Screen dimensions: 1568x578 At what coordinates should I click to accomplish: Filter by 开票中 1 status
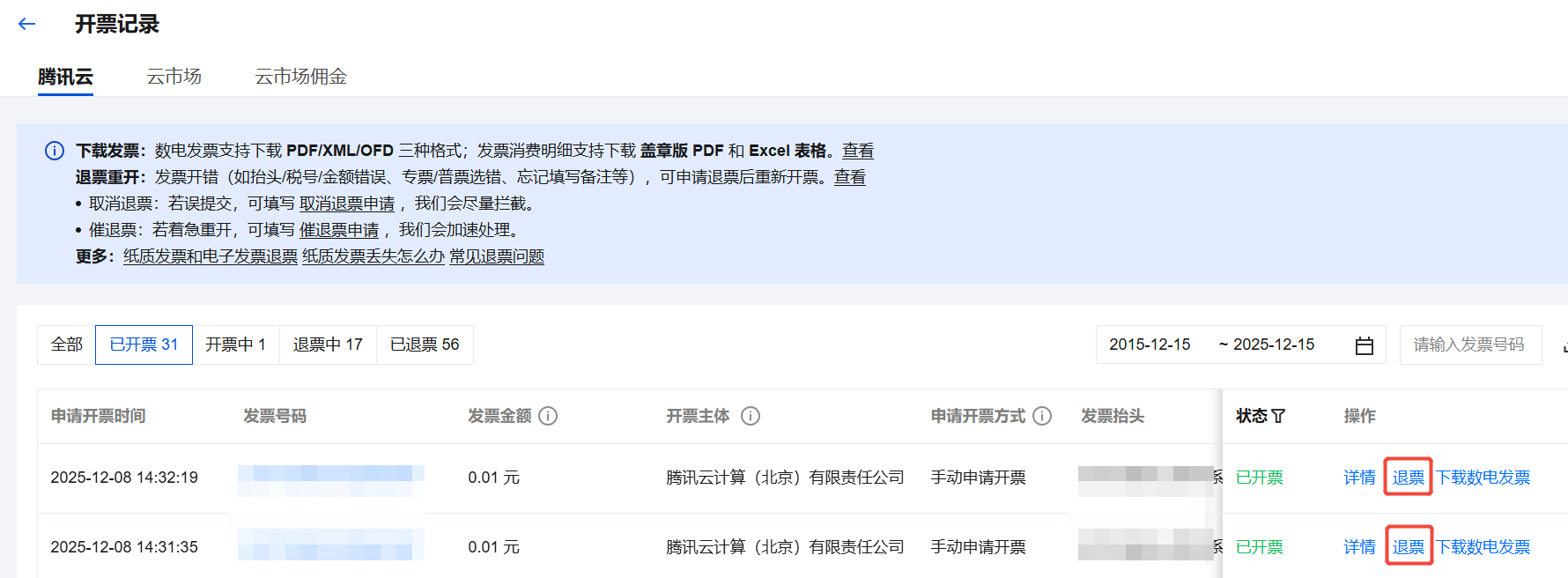[x=235, y=345]
